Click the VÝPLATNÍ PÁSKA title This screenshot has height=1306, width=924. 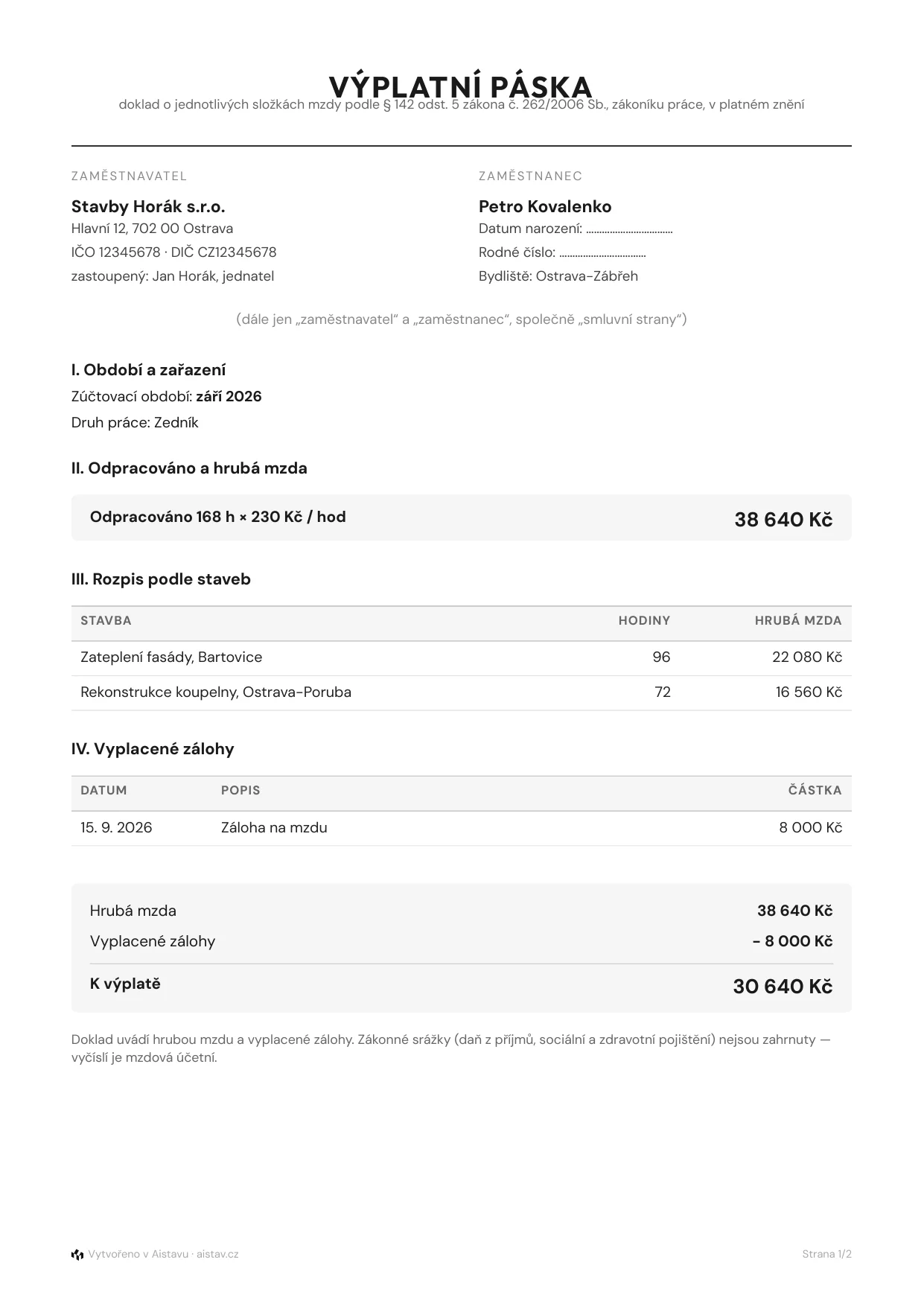tap(461, 87)
